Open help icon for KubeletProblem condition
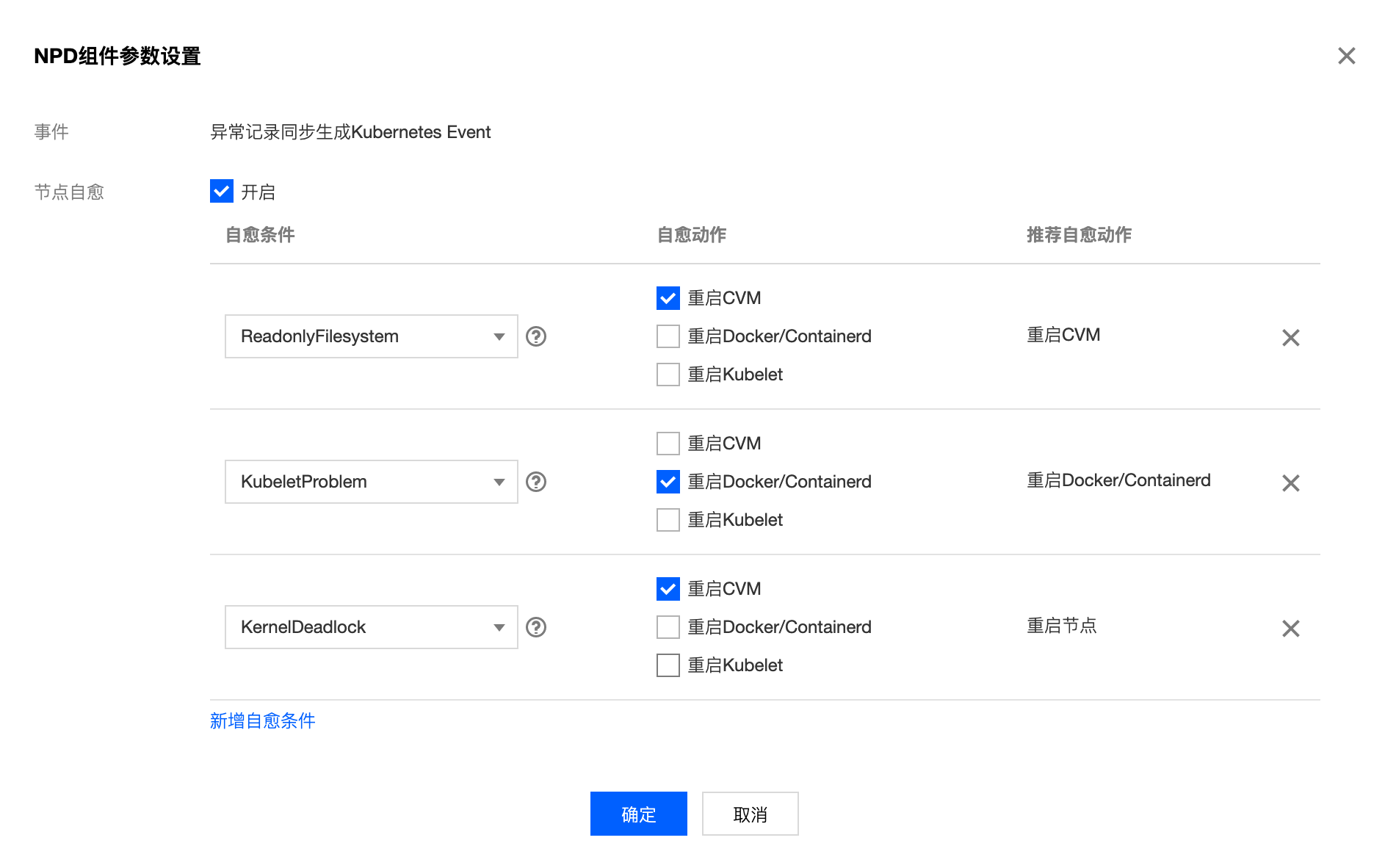 536,482
